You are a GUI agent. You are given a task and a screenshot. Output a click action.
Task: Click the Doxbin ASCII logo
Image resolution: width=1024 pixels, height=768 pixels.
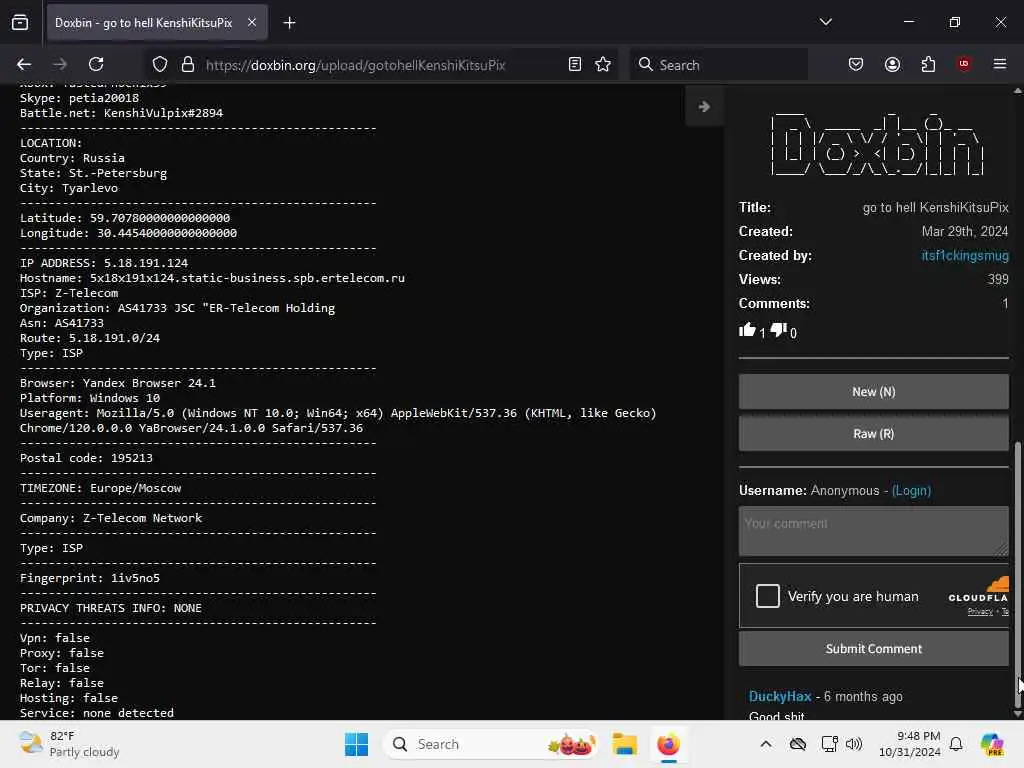pos(876,144)
